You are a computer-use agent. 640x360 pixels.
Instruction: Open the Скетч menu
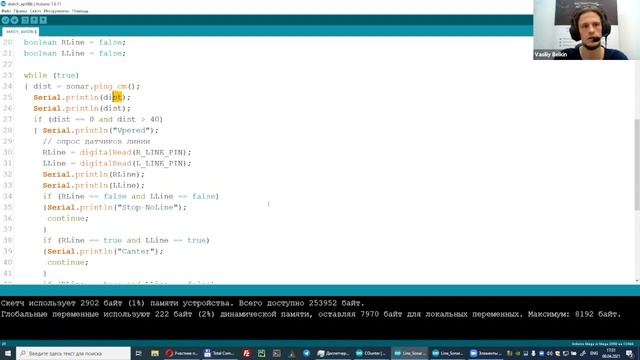pyautogui.click(x=35, y=11)
